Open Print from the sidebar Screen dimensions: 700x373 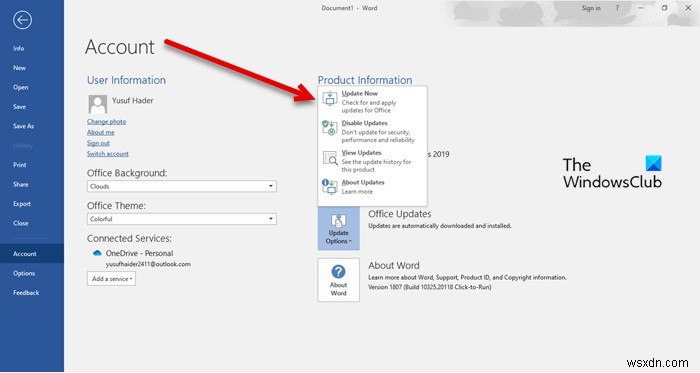(x=20, y=165)
